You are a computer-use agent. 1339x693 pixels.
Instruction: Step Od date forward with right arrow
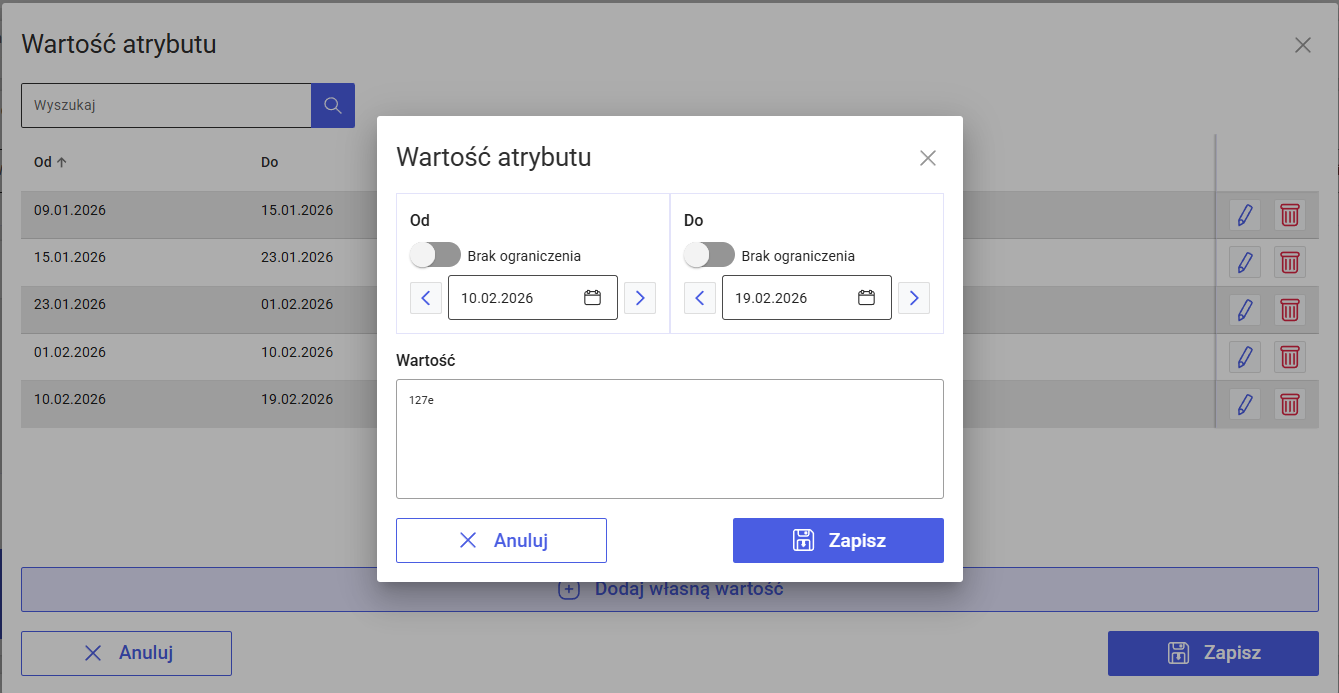click(x=640, y=298)
